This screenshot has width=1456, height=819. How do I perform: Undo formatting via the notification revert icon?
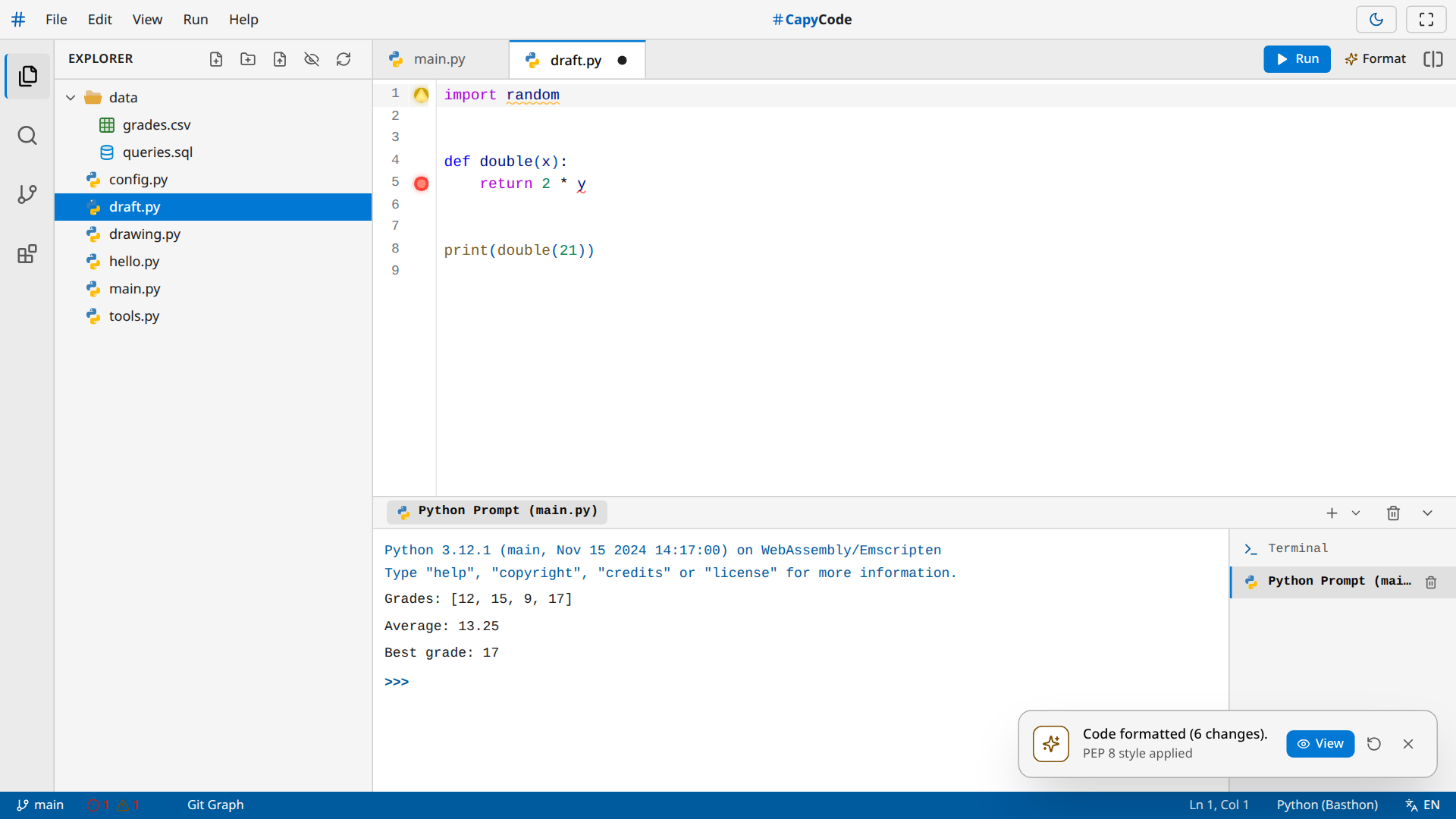click(1374, 744)
